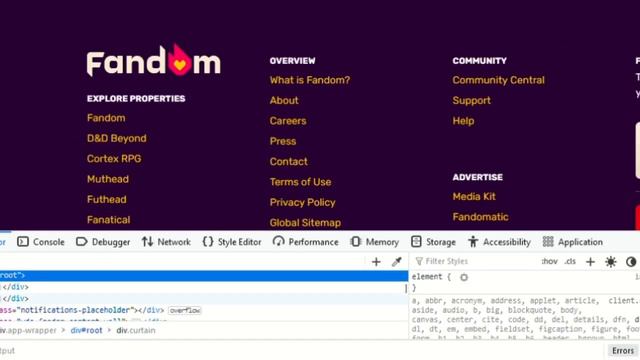Image resolution: width=640 pixels, height=360 pixels.
Task: Toggle light color scheme simulation sun icon
Action: click(611, 262)
